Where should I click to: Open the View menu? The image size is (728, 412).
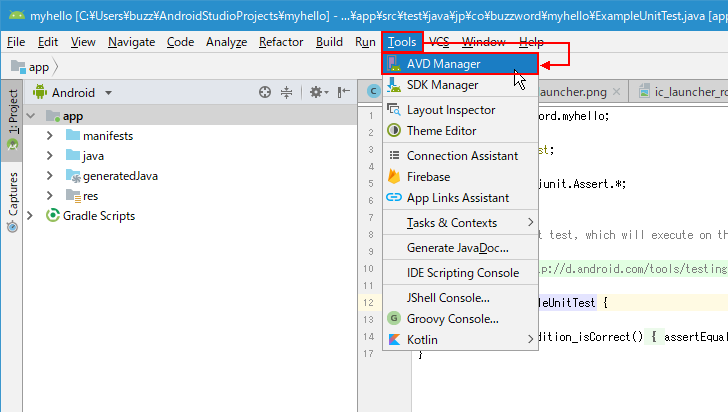click(83, 42)
